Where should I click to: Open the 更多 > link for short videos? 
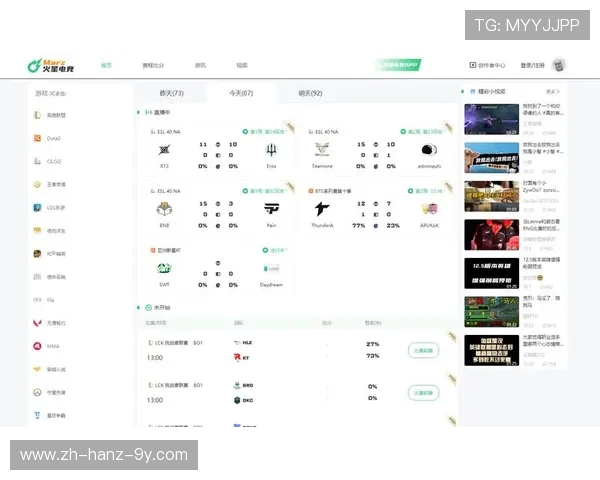point(553,92)
